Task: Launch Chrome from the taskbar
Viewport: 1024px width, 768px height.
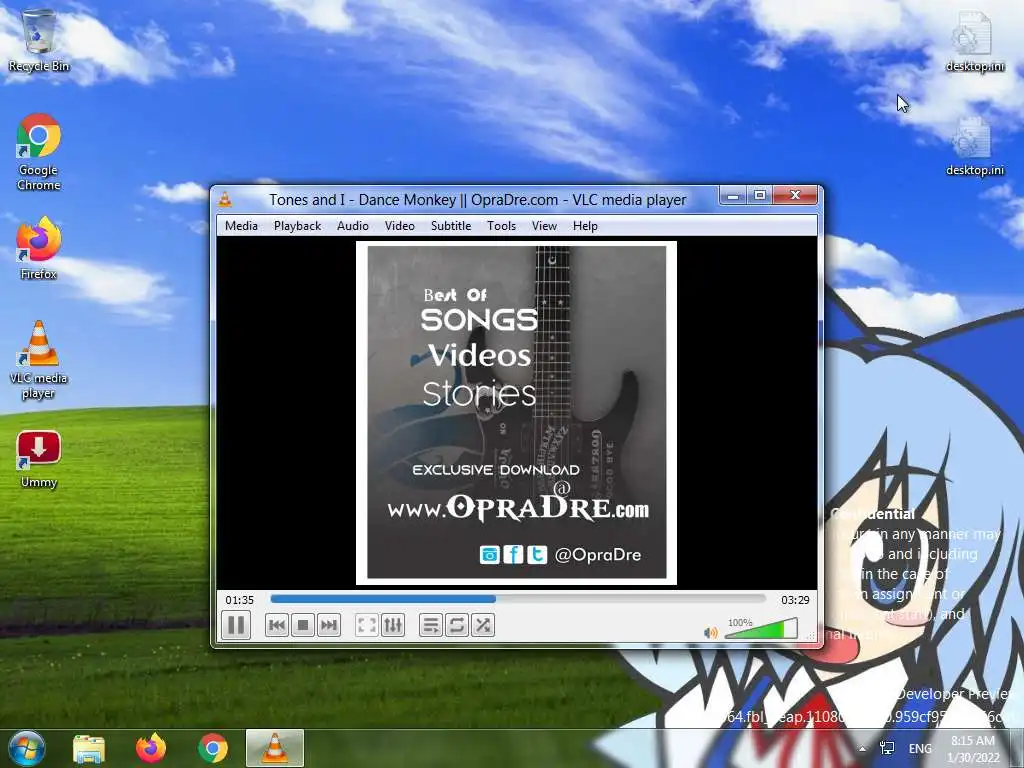Action: tap(213, 748)
